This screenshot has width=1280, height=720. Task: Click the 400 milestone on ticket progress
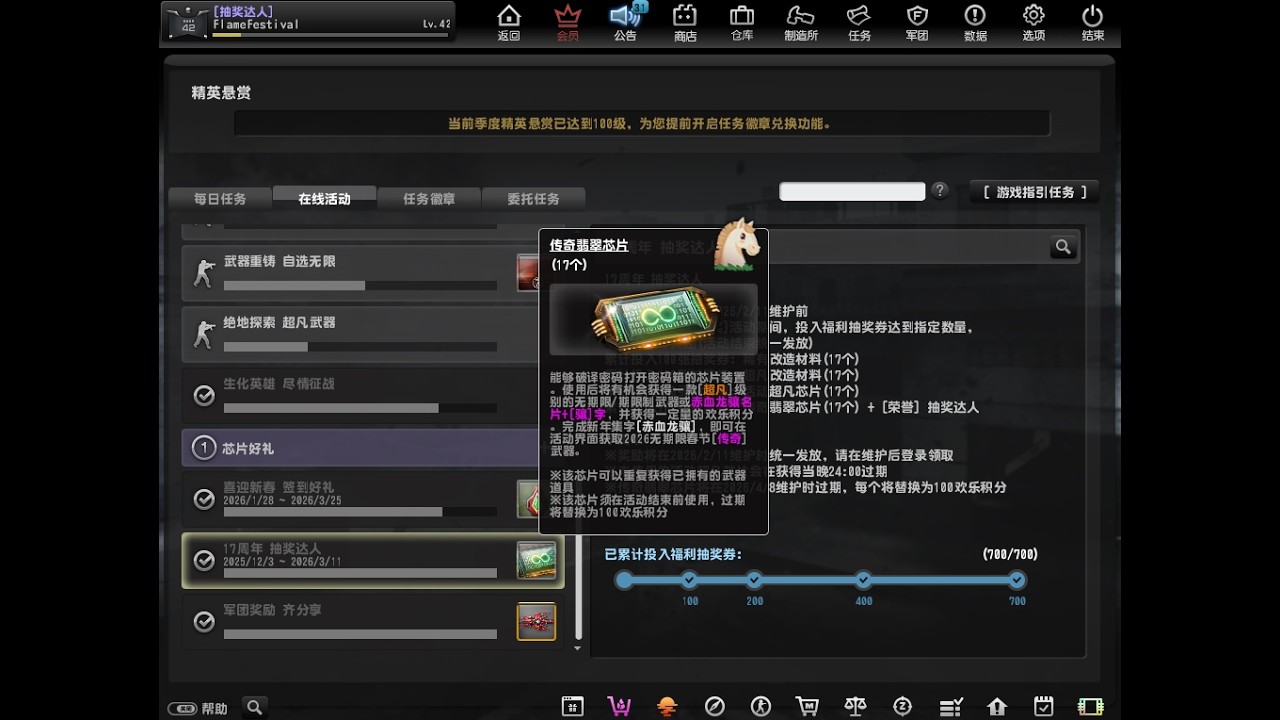[x=863, y=580]
